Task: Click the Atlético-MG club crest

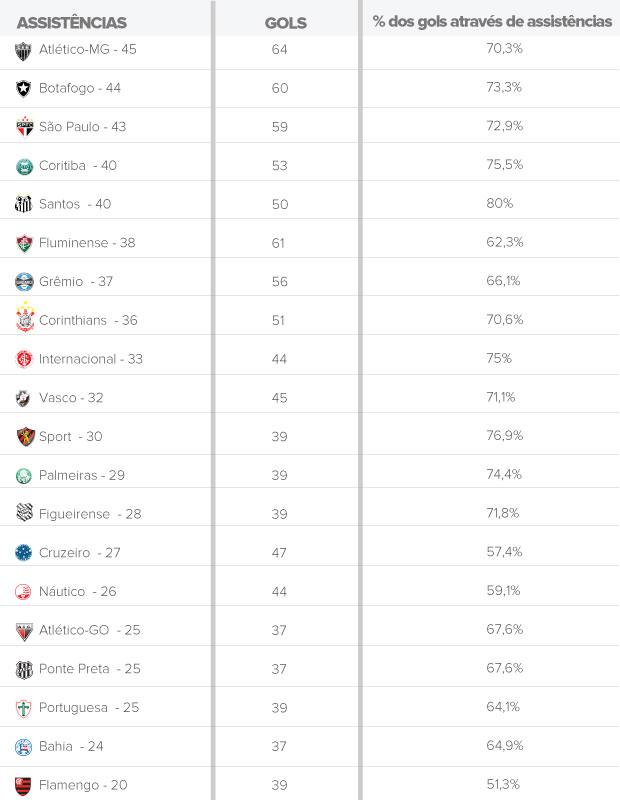Action: [24, 50]
